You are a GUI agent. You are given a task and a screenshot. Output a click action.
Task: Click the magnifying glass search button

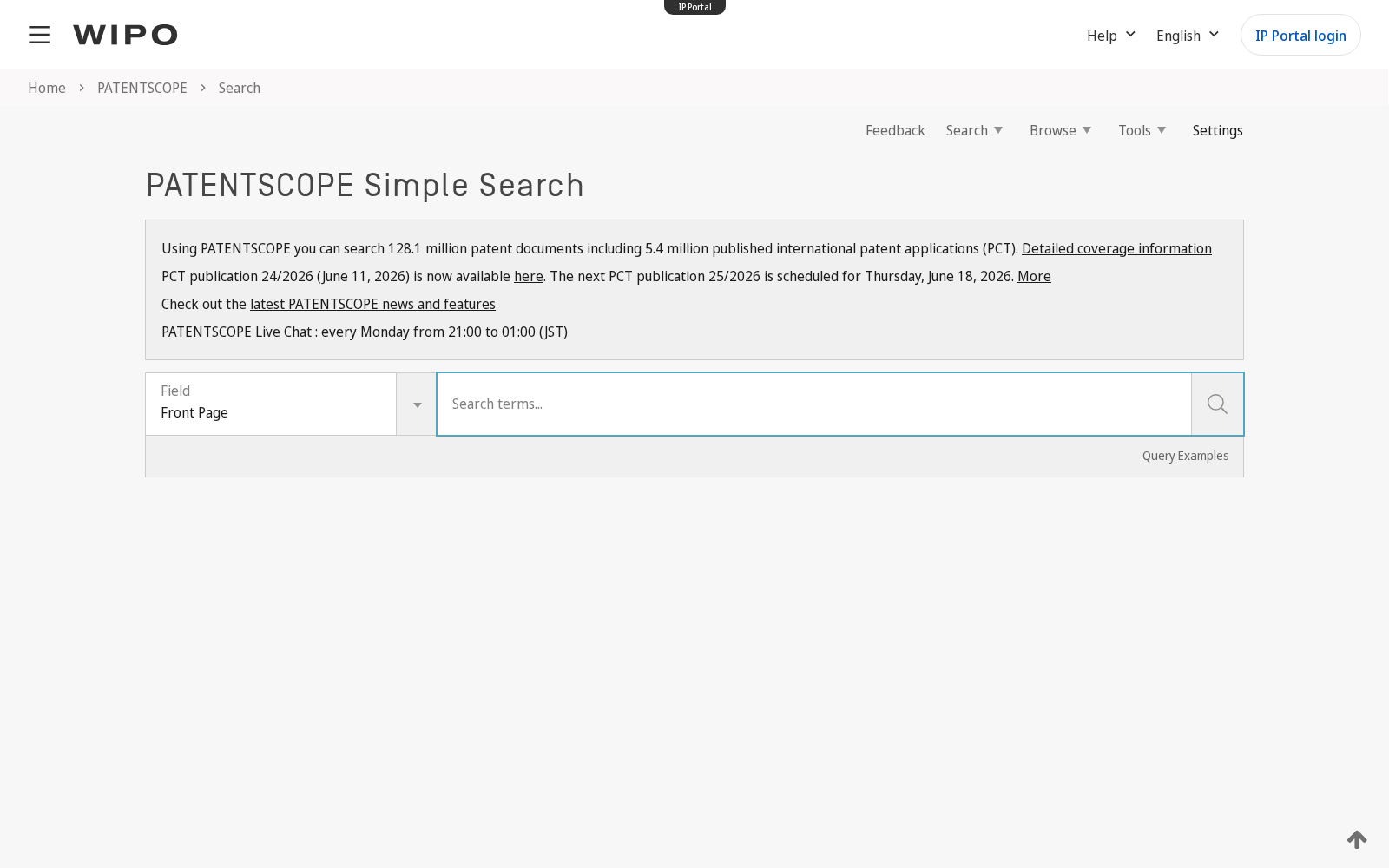pos(1217,404)
